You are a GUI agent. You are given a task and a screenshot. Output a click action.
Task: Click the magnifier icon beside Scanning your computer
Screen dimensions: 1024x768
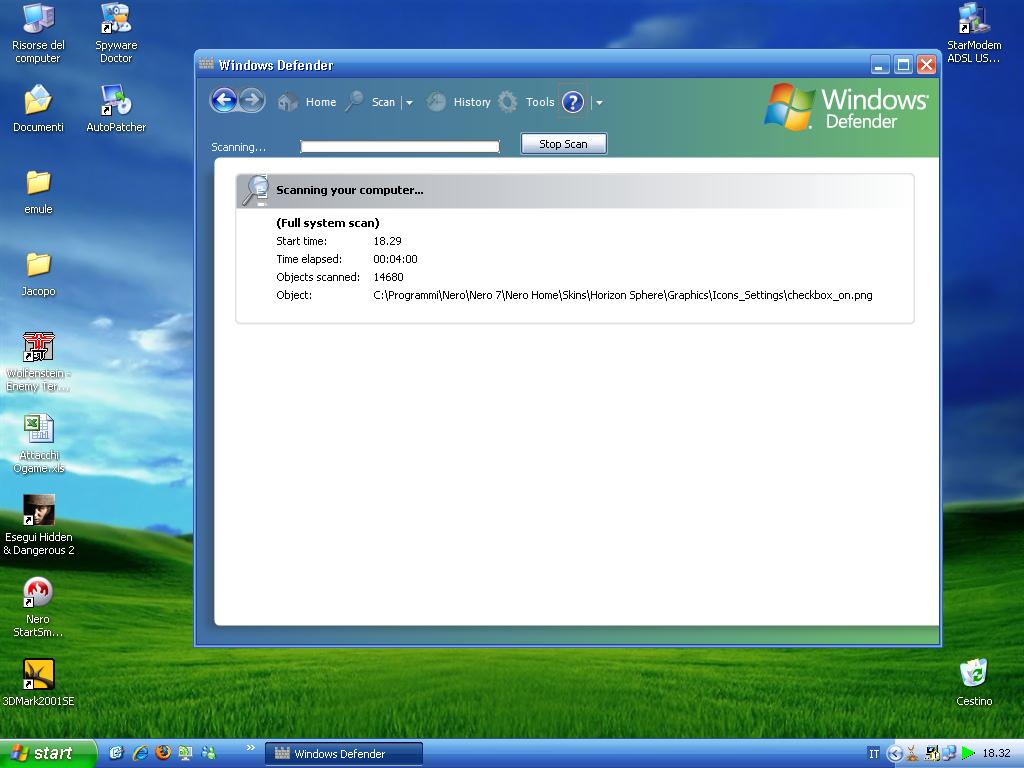click(x=255, y=190)
